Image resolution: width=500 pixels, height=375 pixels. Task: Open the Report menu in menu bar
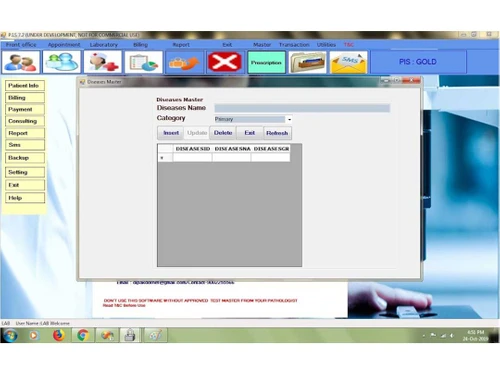tap(181, 44)
